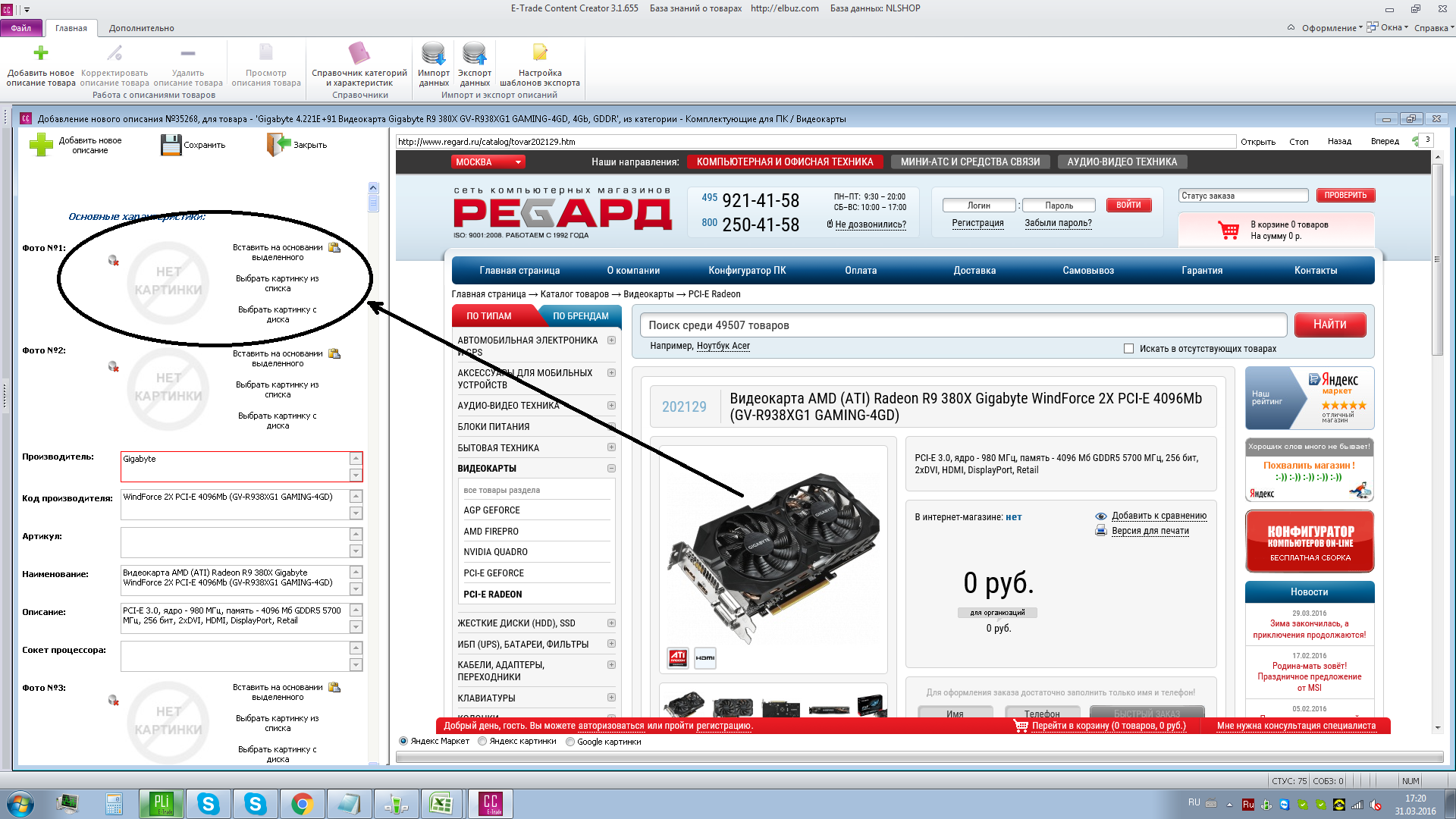The height and width of the screenshot is (819, 1456).
Task: Click 'Выбрать картинку с диска' for Фото №2
Action: [278, 421]
